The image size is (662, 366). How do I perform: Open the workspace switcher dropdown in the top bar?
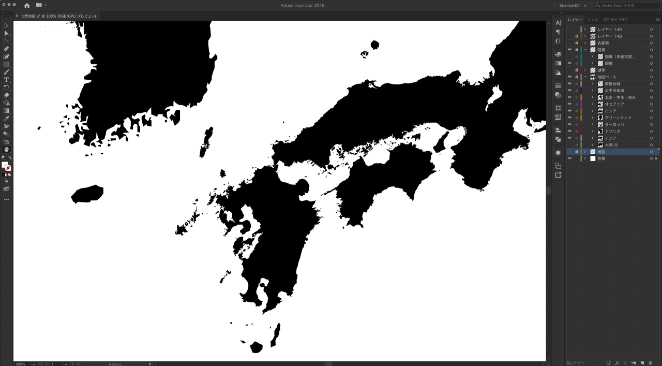573,5
